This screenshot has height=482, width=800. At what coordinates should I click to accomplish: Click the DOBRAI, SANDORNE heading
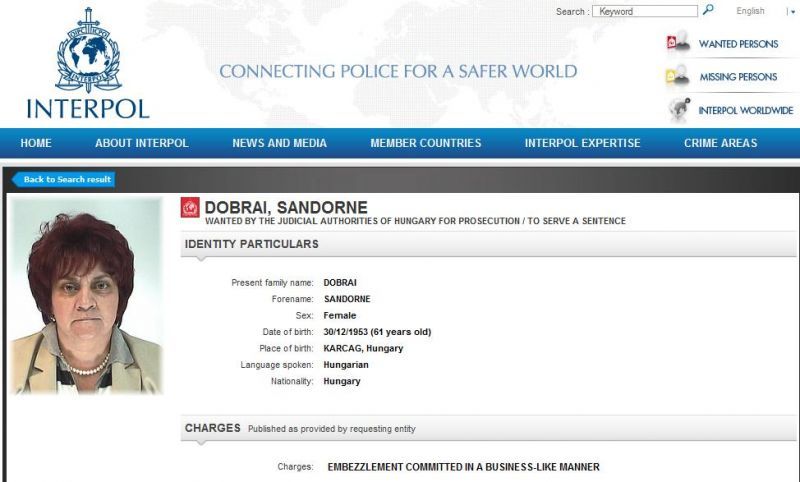click(x=286, y=208)
